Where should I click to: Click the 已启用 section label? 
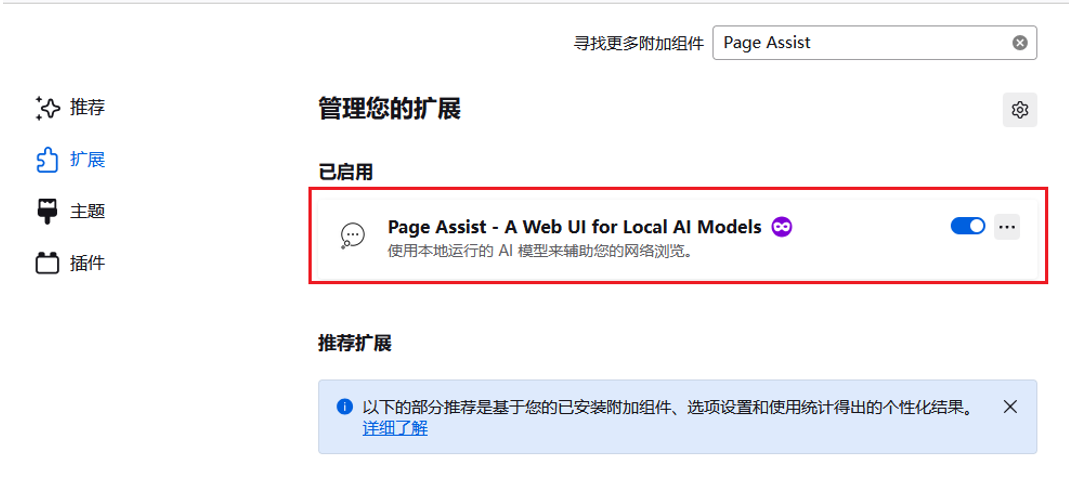346,172
